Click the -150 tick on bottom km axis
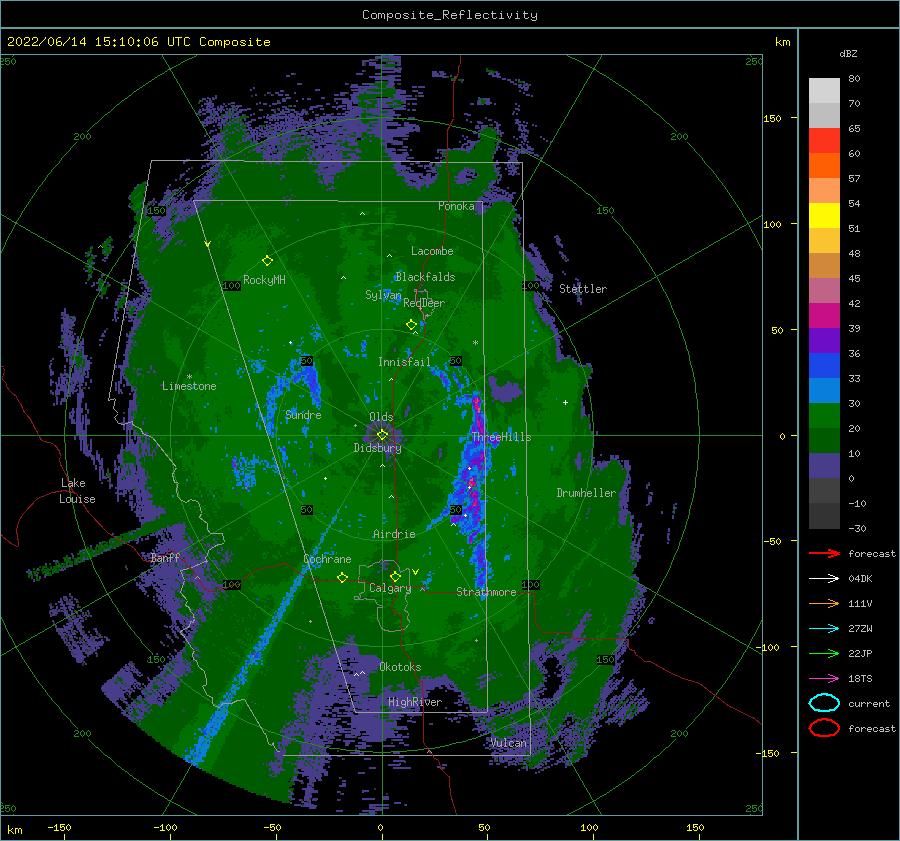 click(59, 827)
